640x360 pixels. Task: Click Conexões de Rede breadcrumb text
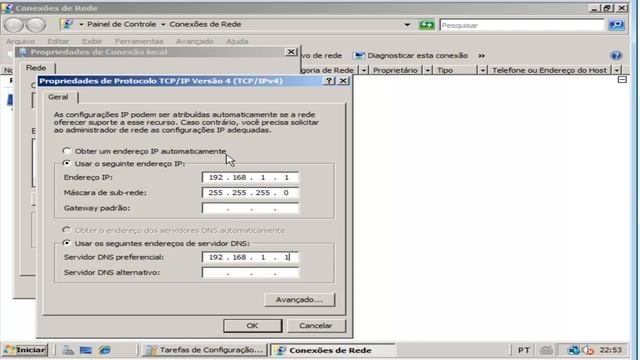tap(205, 24)
